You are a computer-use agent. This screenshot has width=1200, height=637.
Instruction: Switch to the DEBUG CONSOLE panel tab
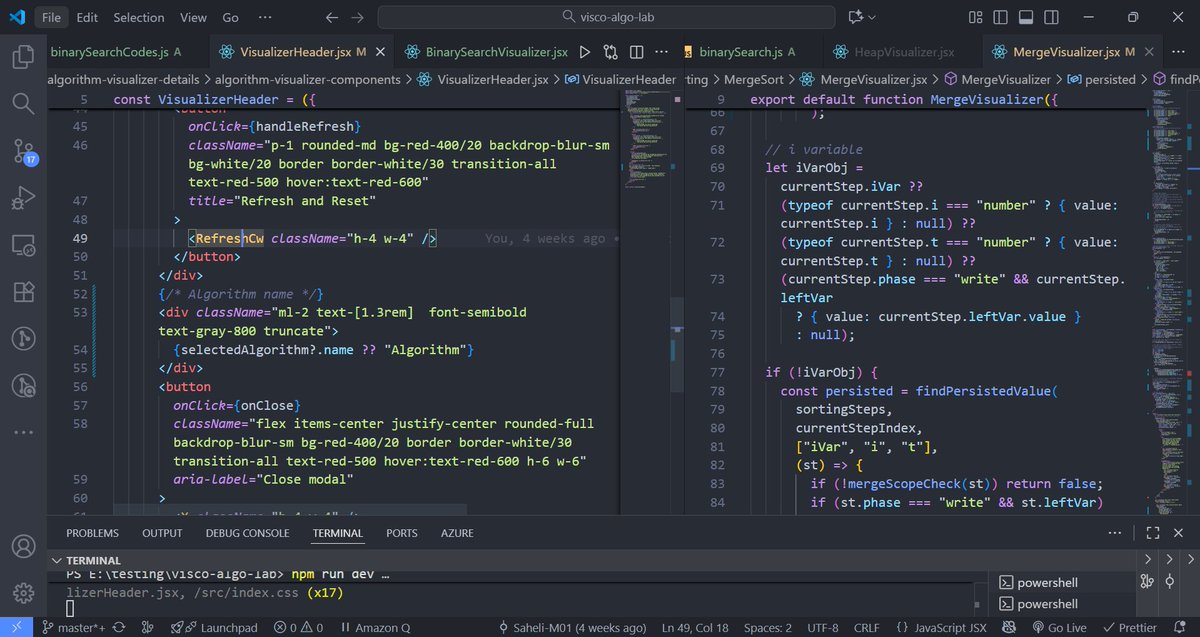pyautogui.click(x=247, y=533)
